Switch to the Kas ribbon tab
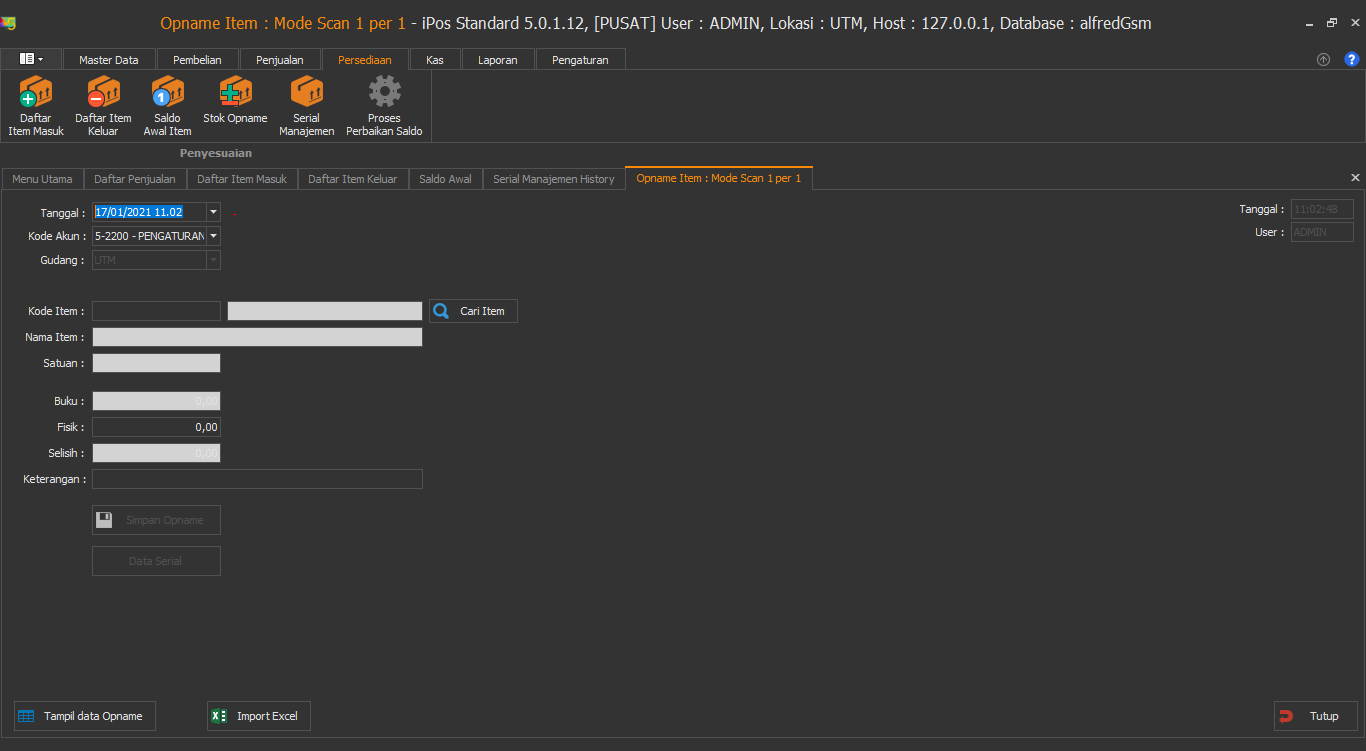Image resolution: width=1366 pixels, height=751 pixels. pos(435,60)
